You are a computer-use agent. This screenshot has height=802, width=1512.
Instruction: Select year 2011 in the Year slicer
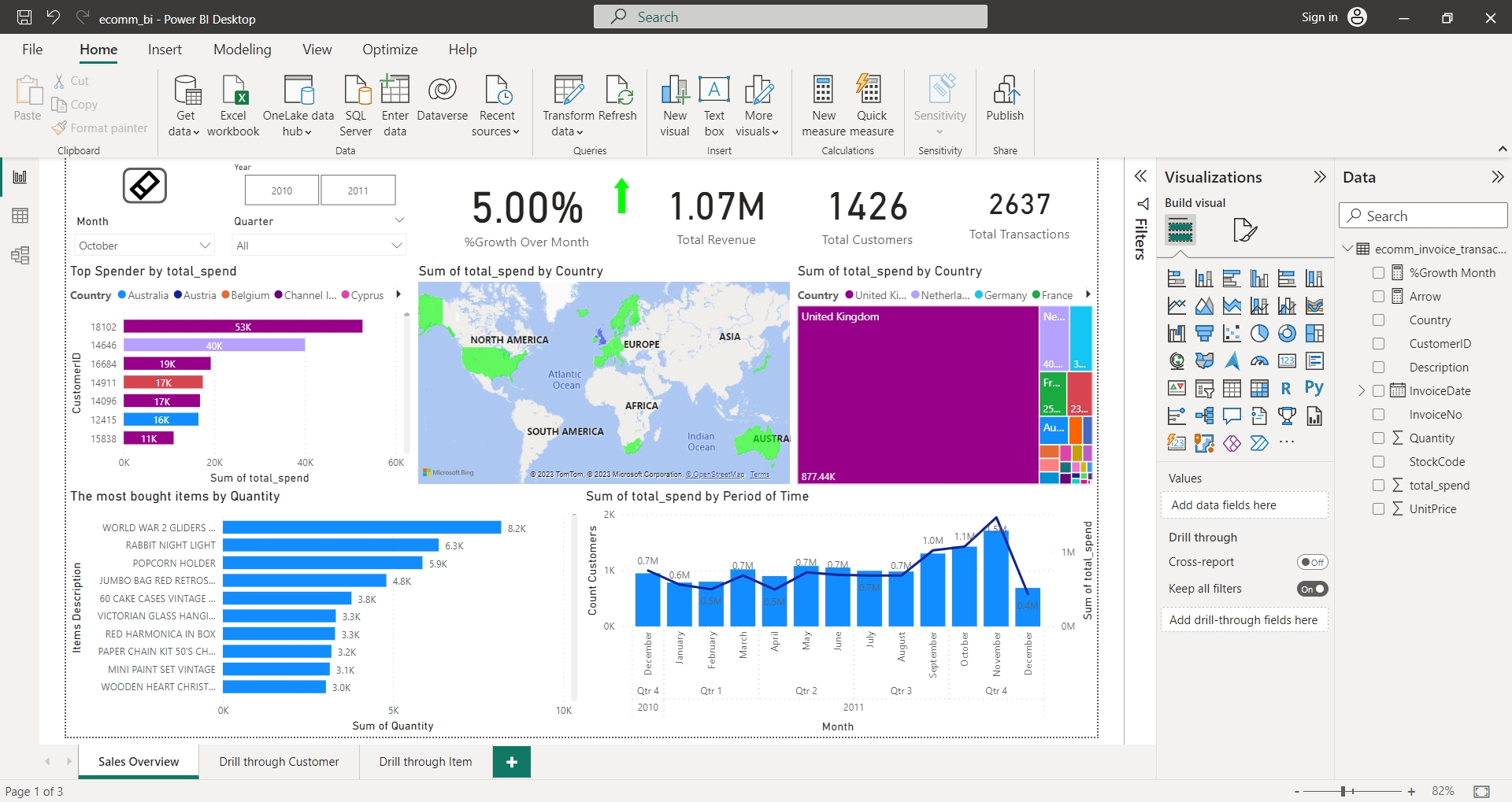[358, 190]
